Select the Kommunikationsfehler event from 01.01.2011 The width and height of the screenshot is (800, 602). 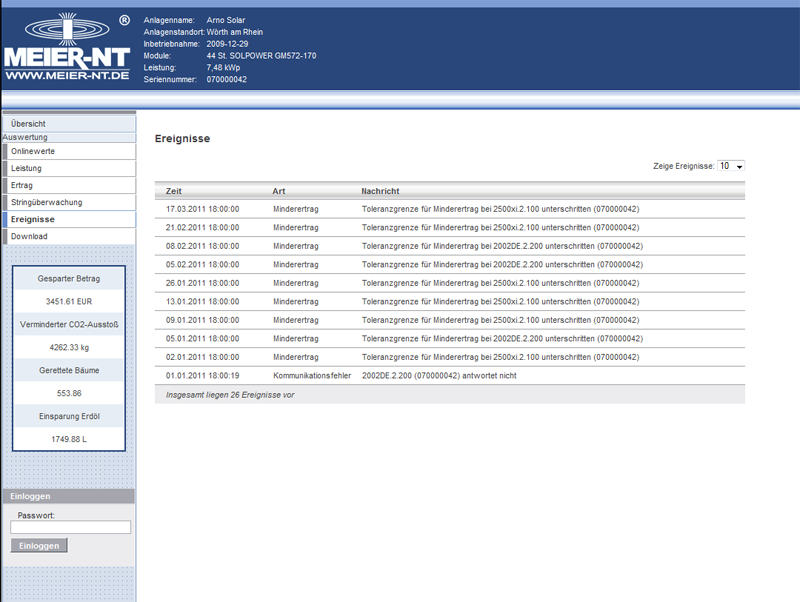tap(449, 375)
